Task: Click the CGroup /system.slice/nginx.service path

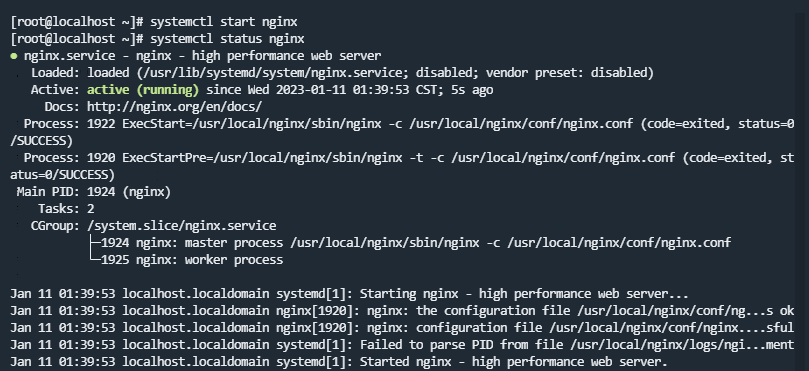Action: click(182, 226)
